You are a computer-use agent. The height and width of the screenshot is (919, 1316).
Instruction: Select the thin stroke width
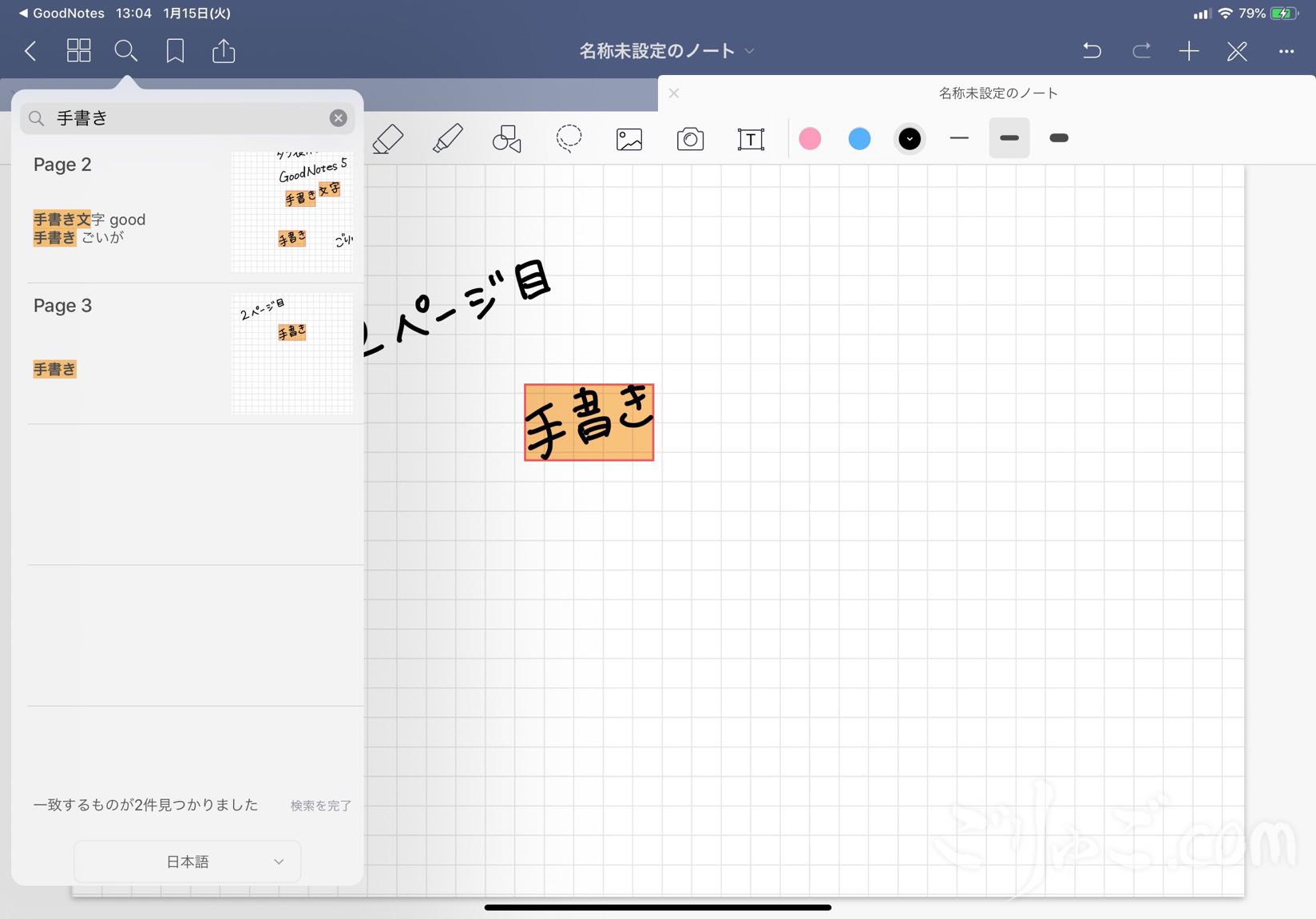coord(959,138)
